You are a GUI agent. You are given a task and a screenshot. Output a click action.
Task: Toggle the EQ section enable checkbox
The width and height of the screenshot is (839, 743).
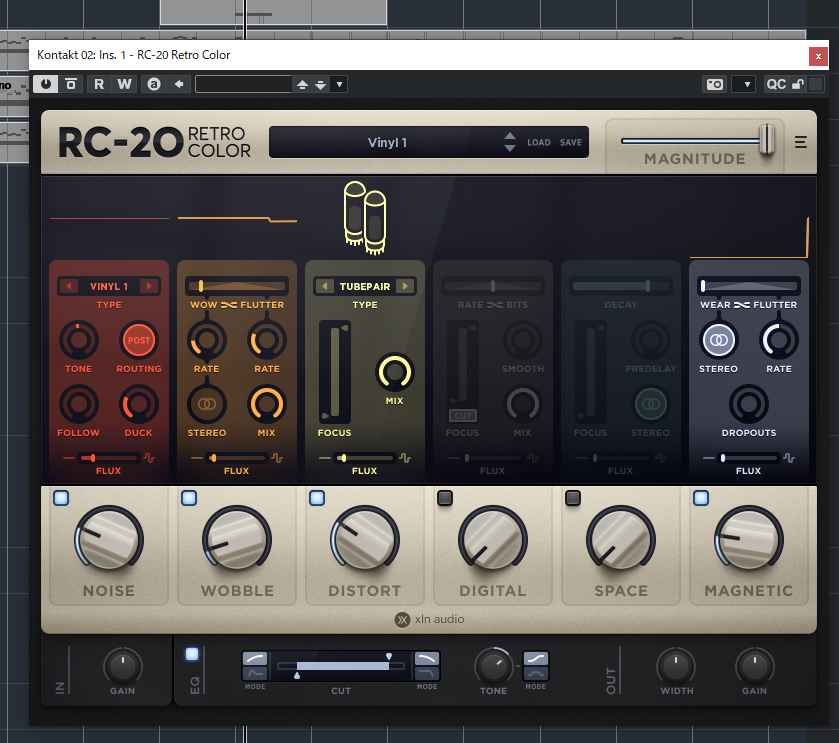pos(192,654)
